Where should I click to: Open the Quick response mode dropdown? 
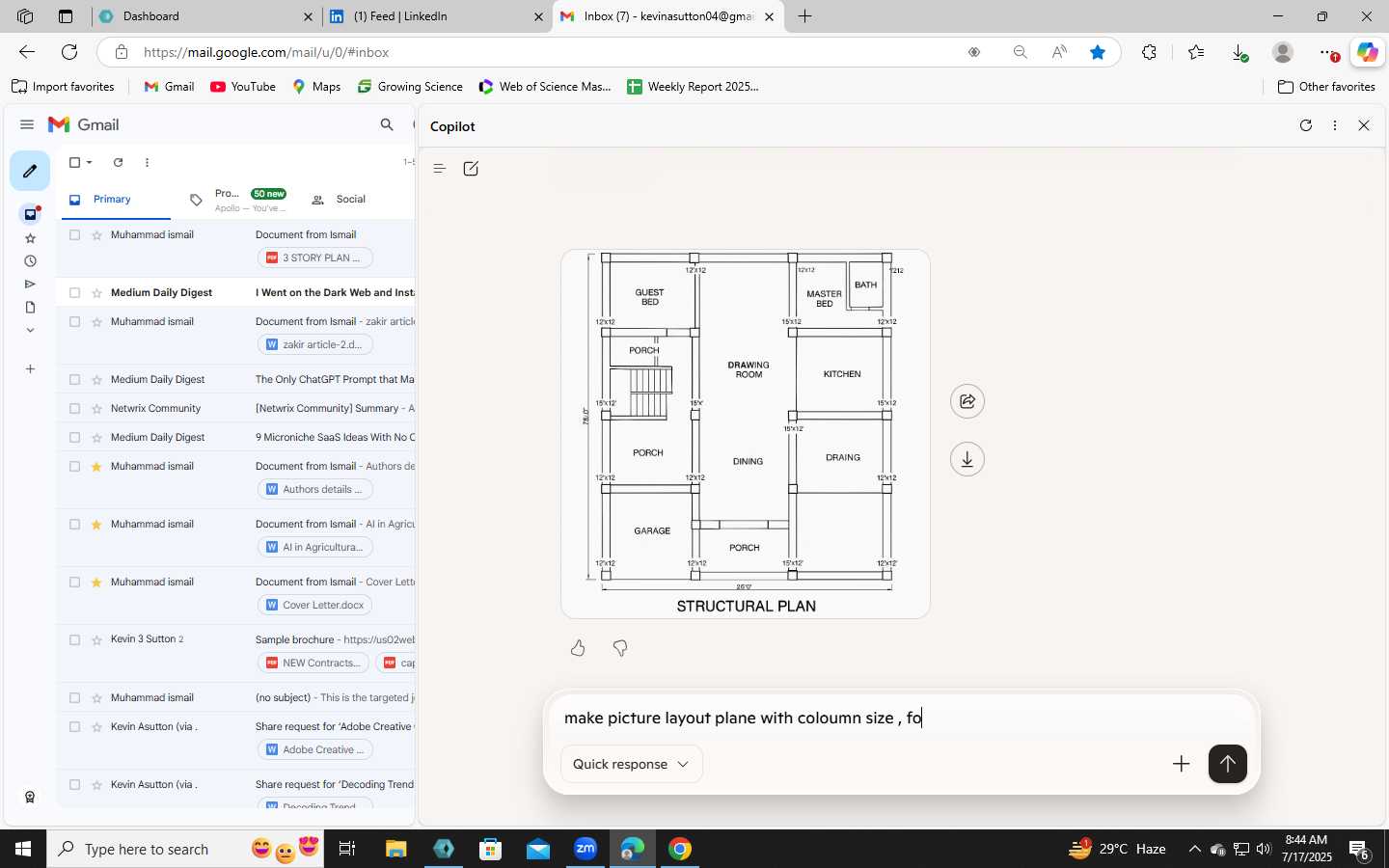coord(631,764)
